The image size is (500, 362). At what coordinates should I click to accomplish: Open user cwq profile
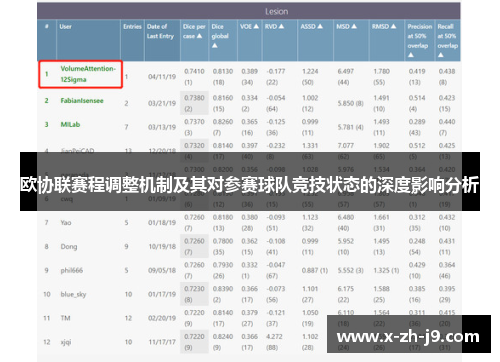[66, 199]
